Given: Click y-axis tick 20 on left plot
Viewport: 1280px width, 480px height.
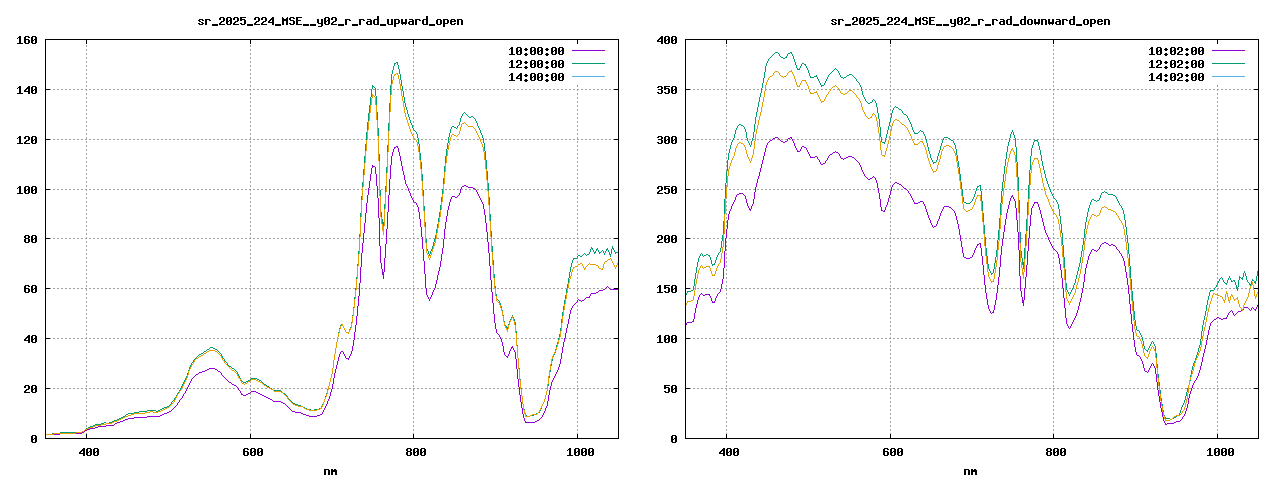Looking at the screenshot, I should 30,389.
